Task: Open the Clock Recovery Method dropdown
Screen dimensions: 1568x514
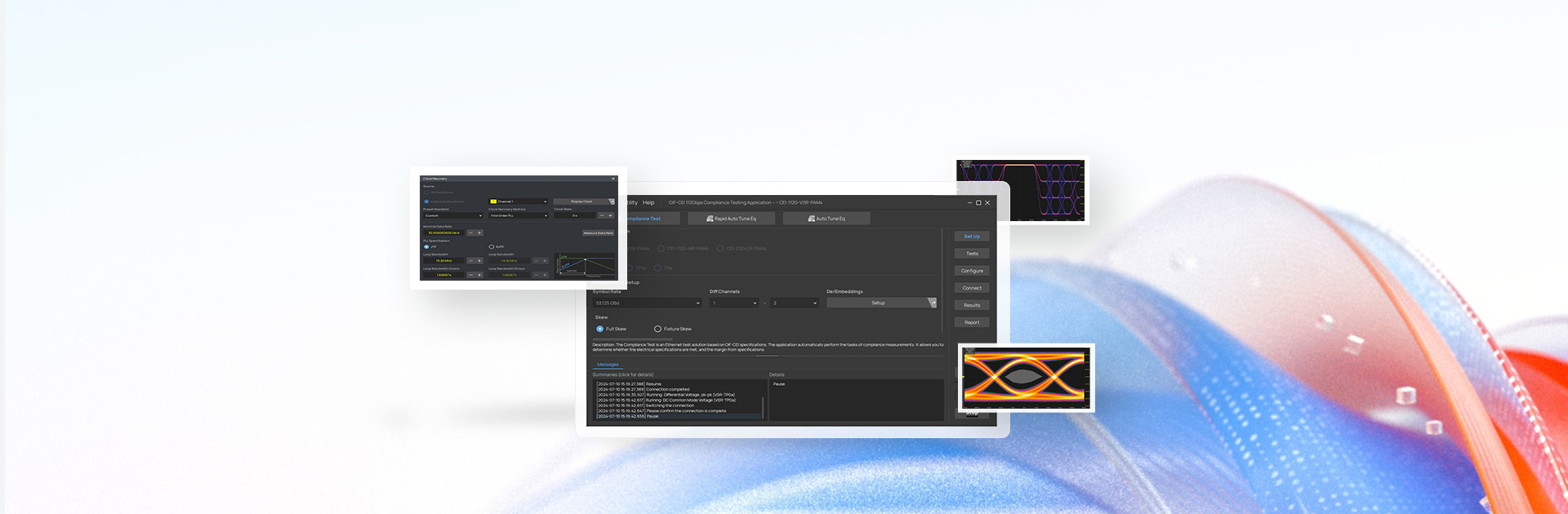Action: pos(519,215)
